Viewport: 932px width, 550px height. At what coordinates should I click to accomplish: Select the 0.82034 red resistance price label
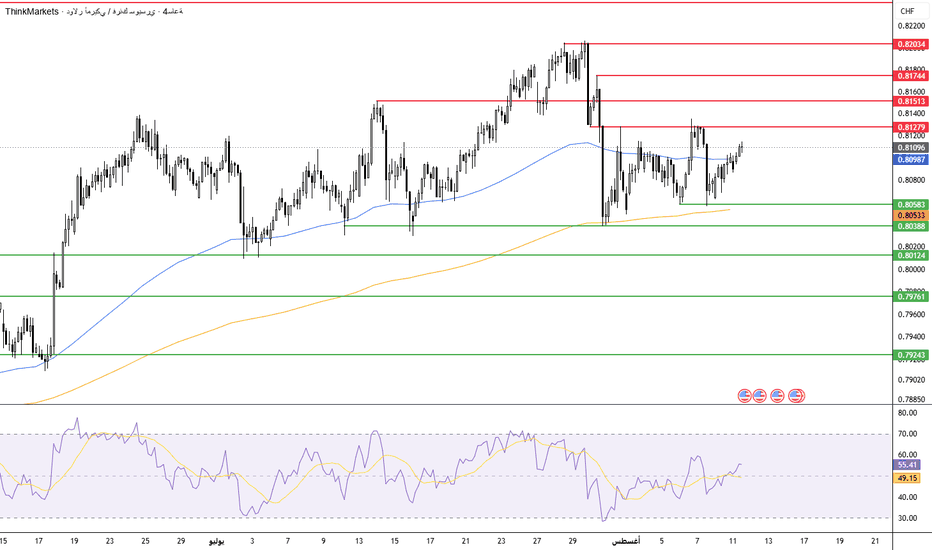(x=911, y=44)
